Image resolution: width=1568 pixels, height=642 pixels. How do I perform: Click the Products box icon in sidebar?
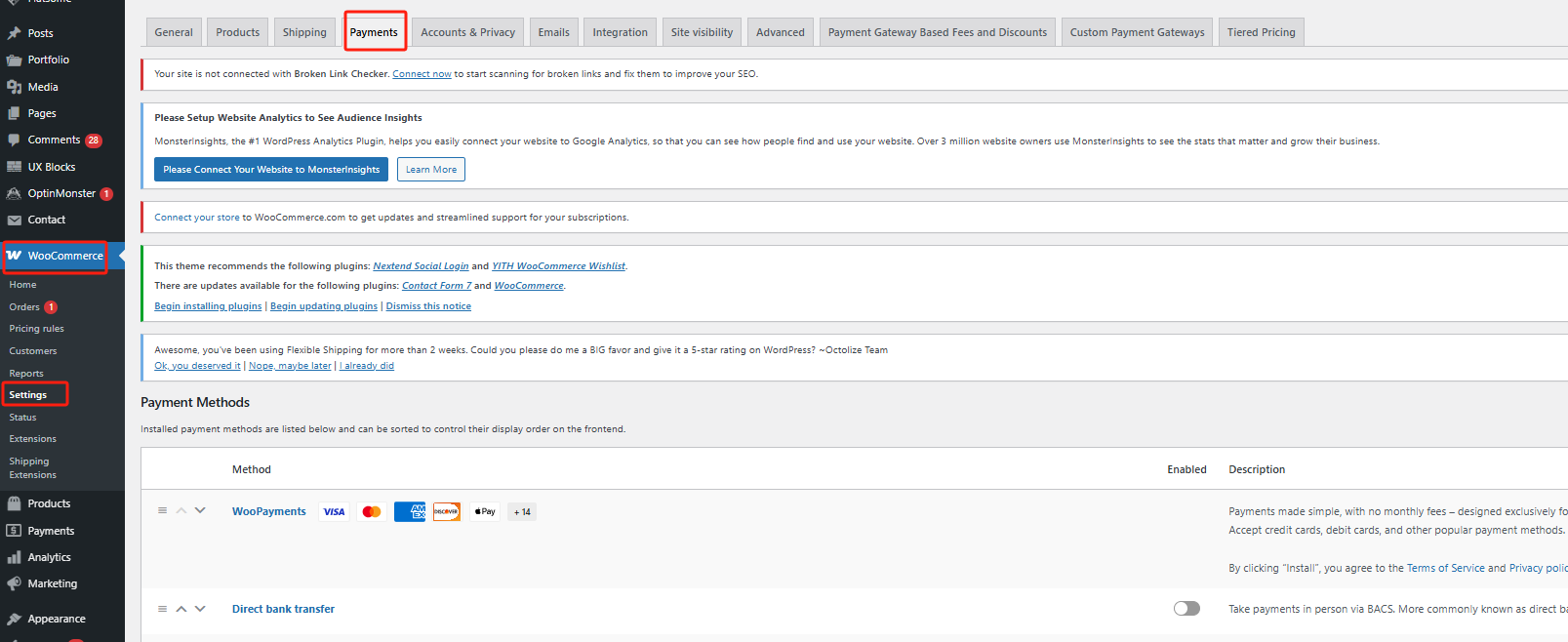coord(14,504)
